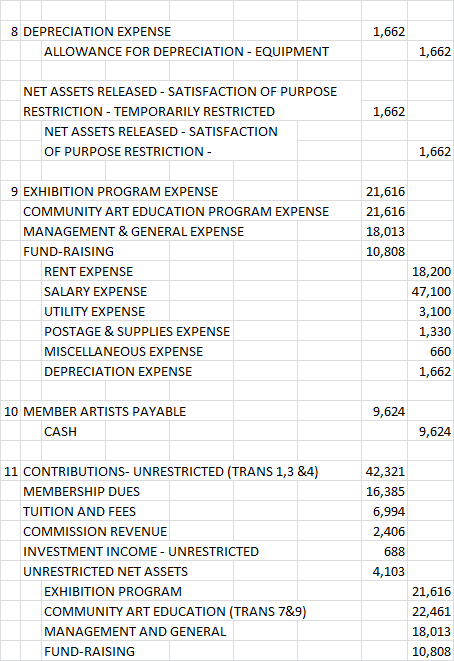Select the 47,100 salary credit amount
Image resolution: width=454 pixels, height=661 pixels.
click(431, 291)
